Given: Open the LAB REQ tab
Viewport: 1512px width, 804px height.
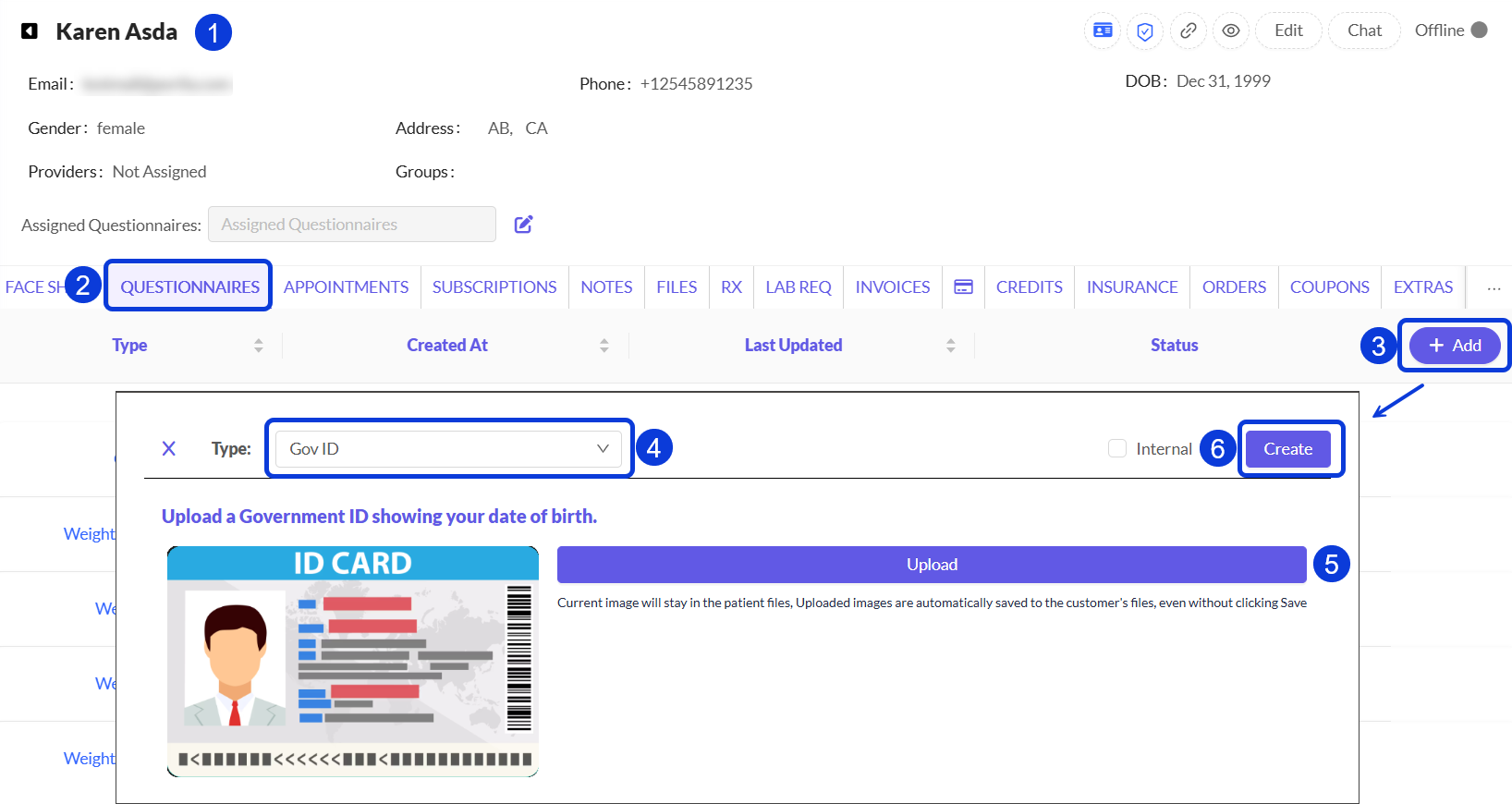Looking at the screenshot, I should (x=799, y=287).
